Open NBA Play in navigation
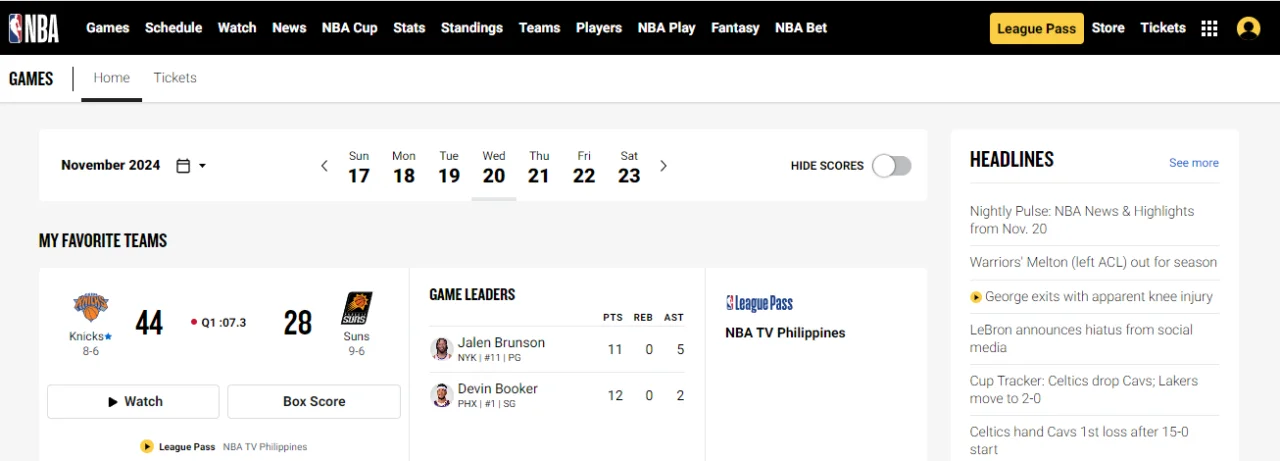 [666, 28]
